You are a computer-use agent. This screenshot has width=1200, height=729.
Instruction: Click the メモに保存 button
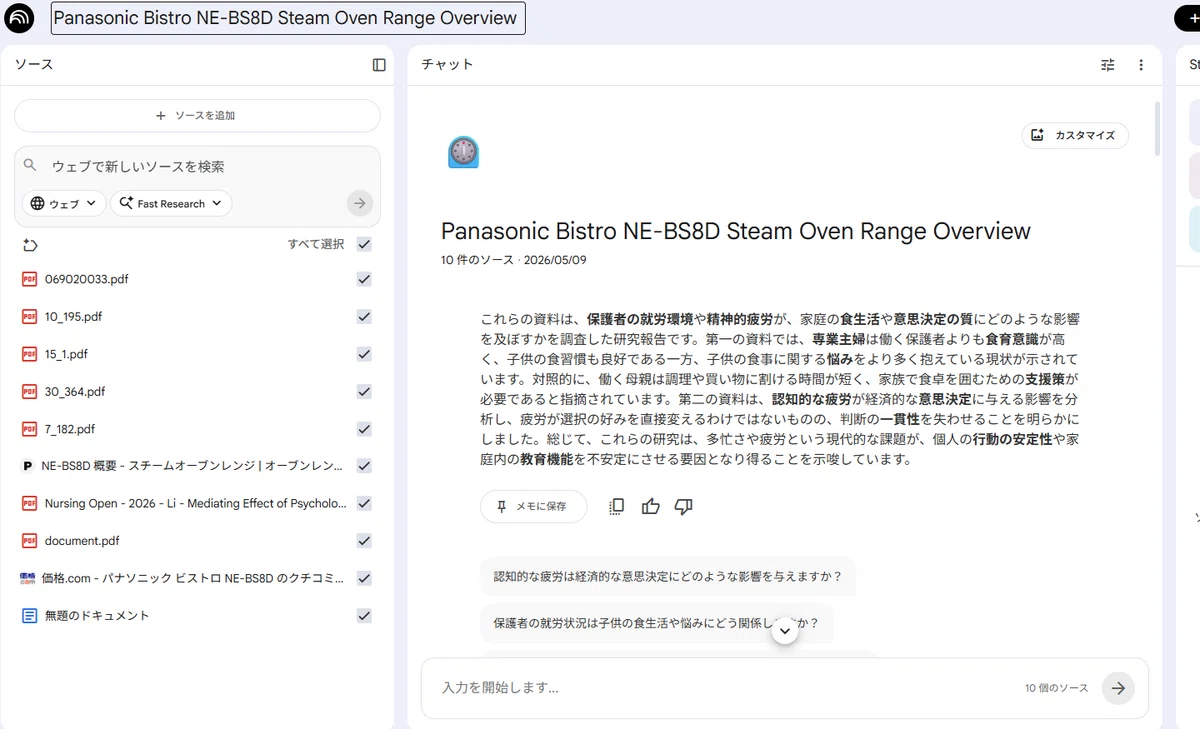[x=533, y=507]
